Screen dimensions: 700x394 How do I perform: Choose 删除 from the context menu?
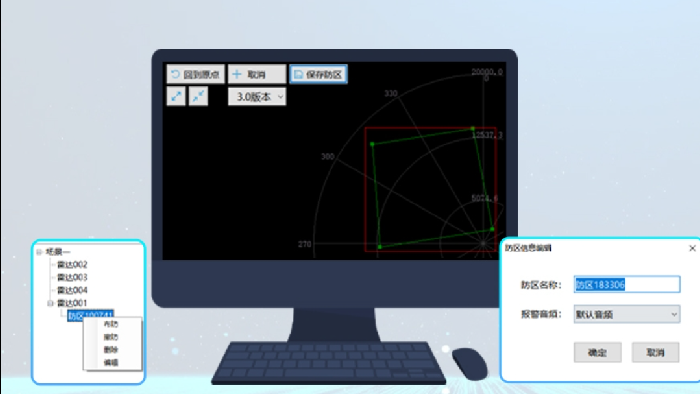(111, 350)
